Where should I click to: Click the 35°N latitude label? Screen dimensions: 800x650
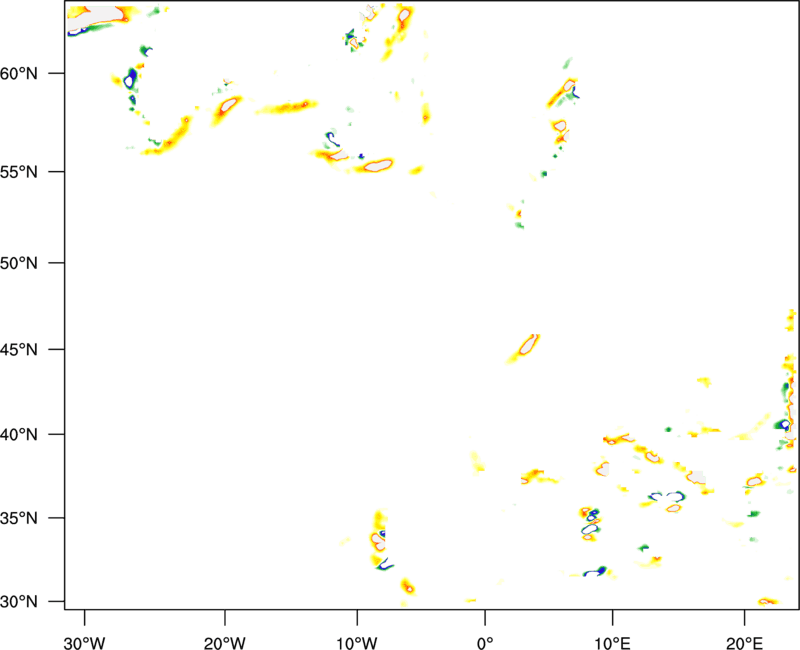[19, 518]
